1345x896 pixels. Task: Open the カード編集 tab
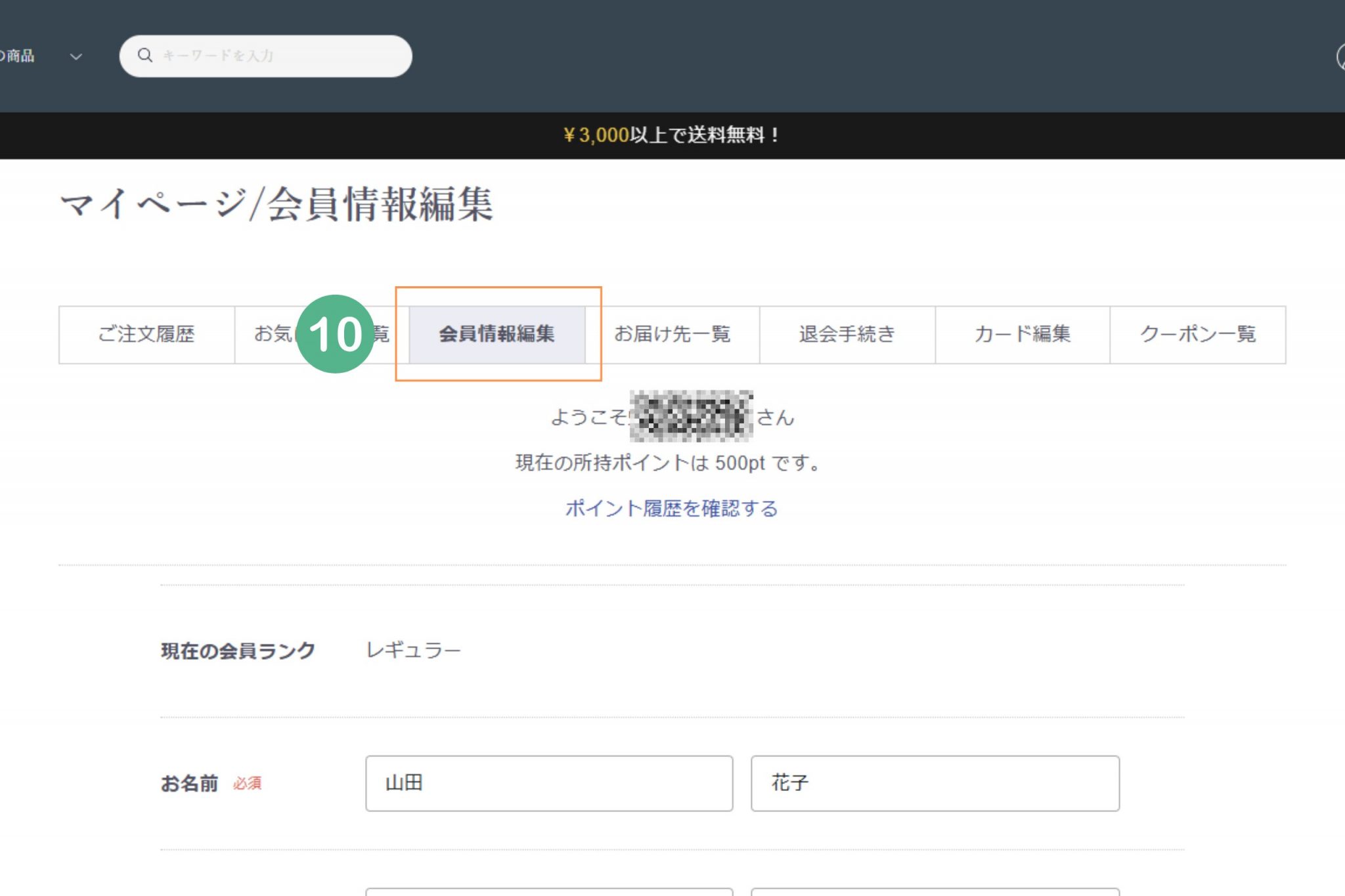click(x=1023, y=335)
